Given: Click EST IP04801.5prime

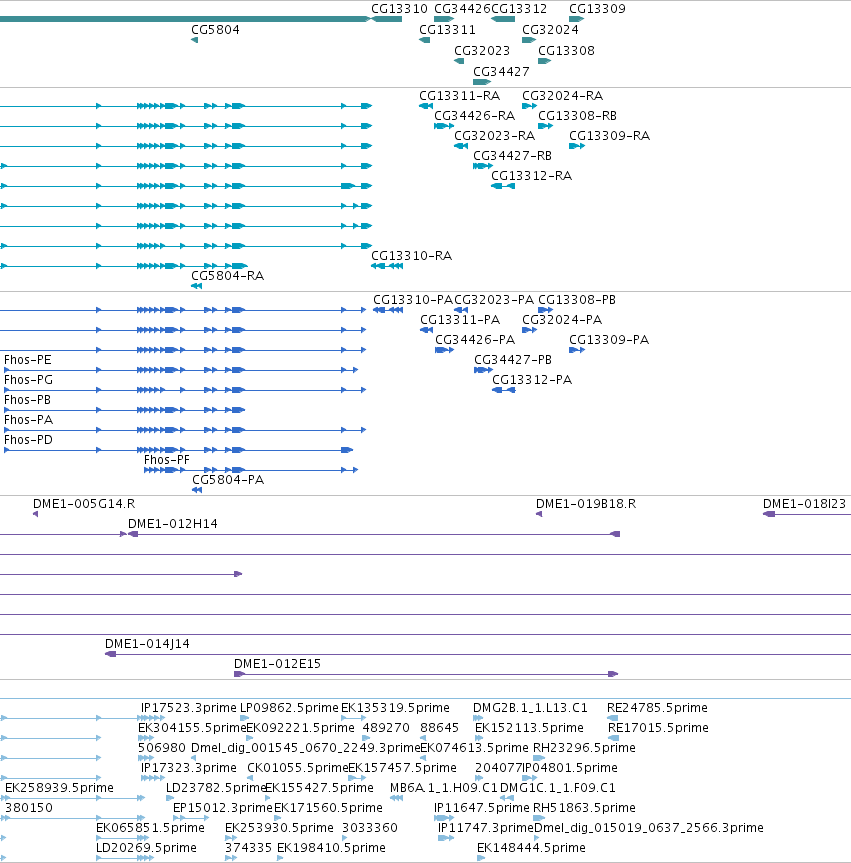Looking at the screenshot, I should [570, 767].
